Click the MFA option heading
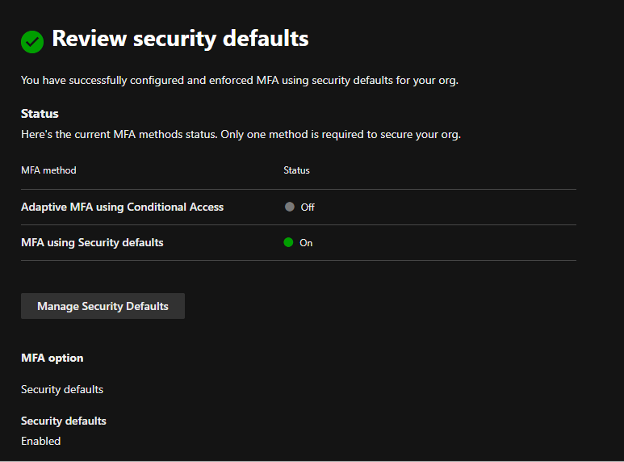 pyautogui.click(x=52, y=357)
